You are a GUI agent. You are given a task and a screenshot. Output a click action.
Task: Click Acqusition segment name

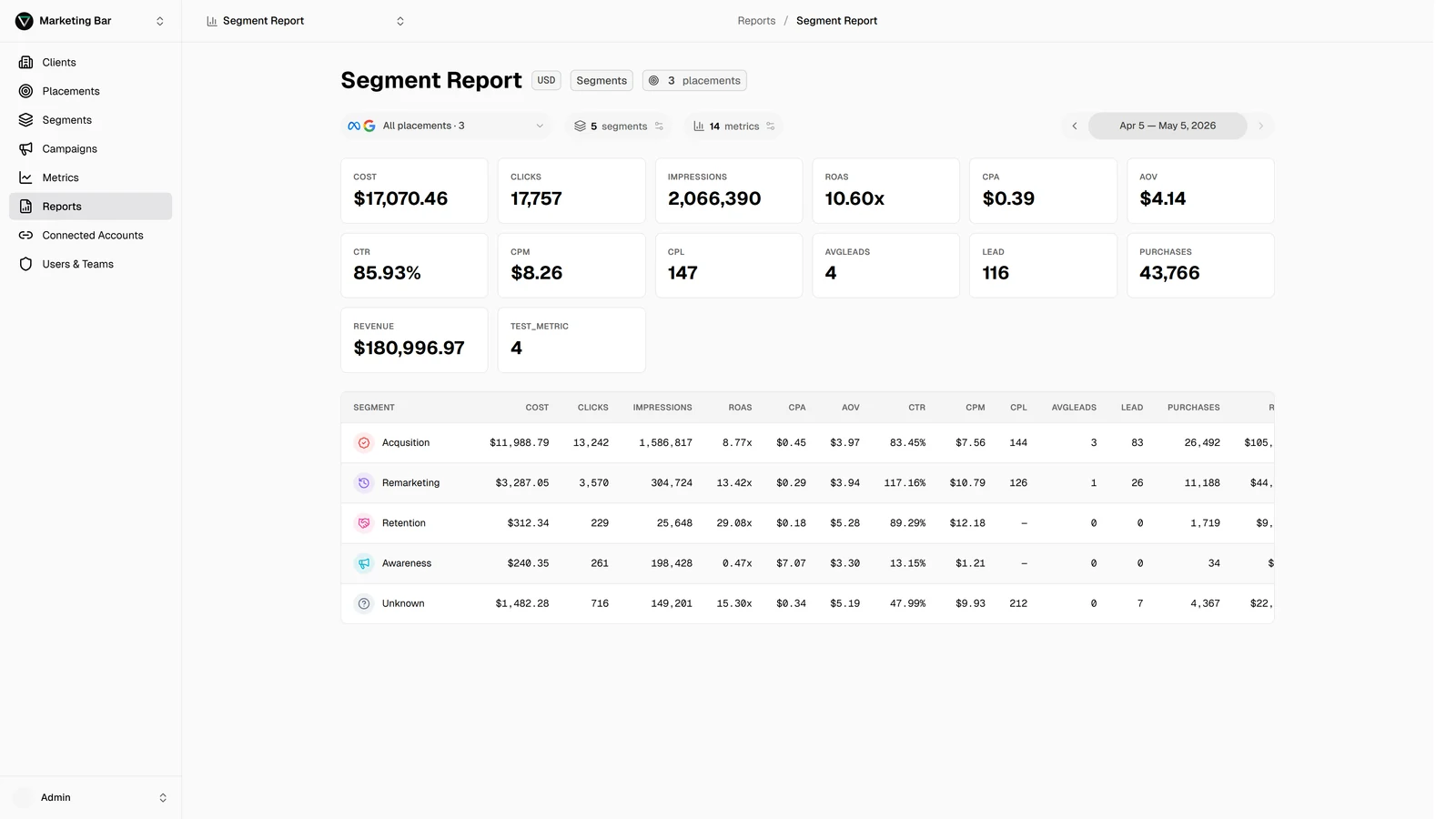tap(406, 443)
